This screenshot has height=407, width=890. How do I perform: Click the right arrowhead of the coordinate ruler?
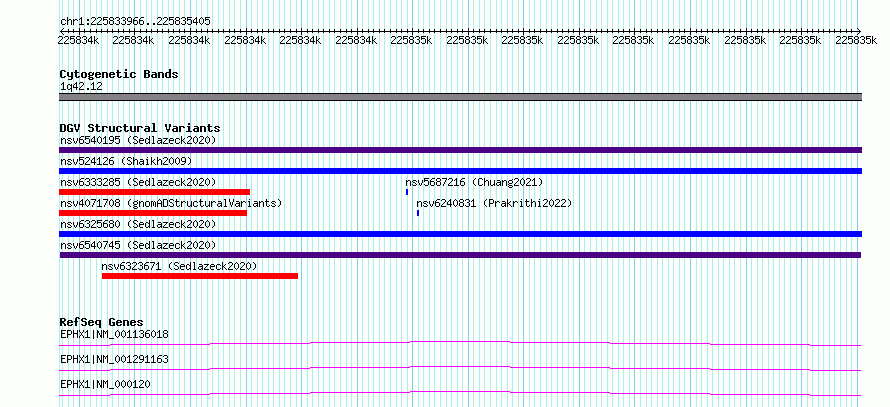coord(859,31)
